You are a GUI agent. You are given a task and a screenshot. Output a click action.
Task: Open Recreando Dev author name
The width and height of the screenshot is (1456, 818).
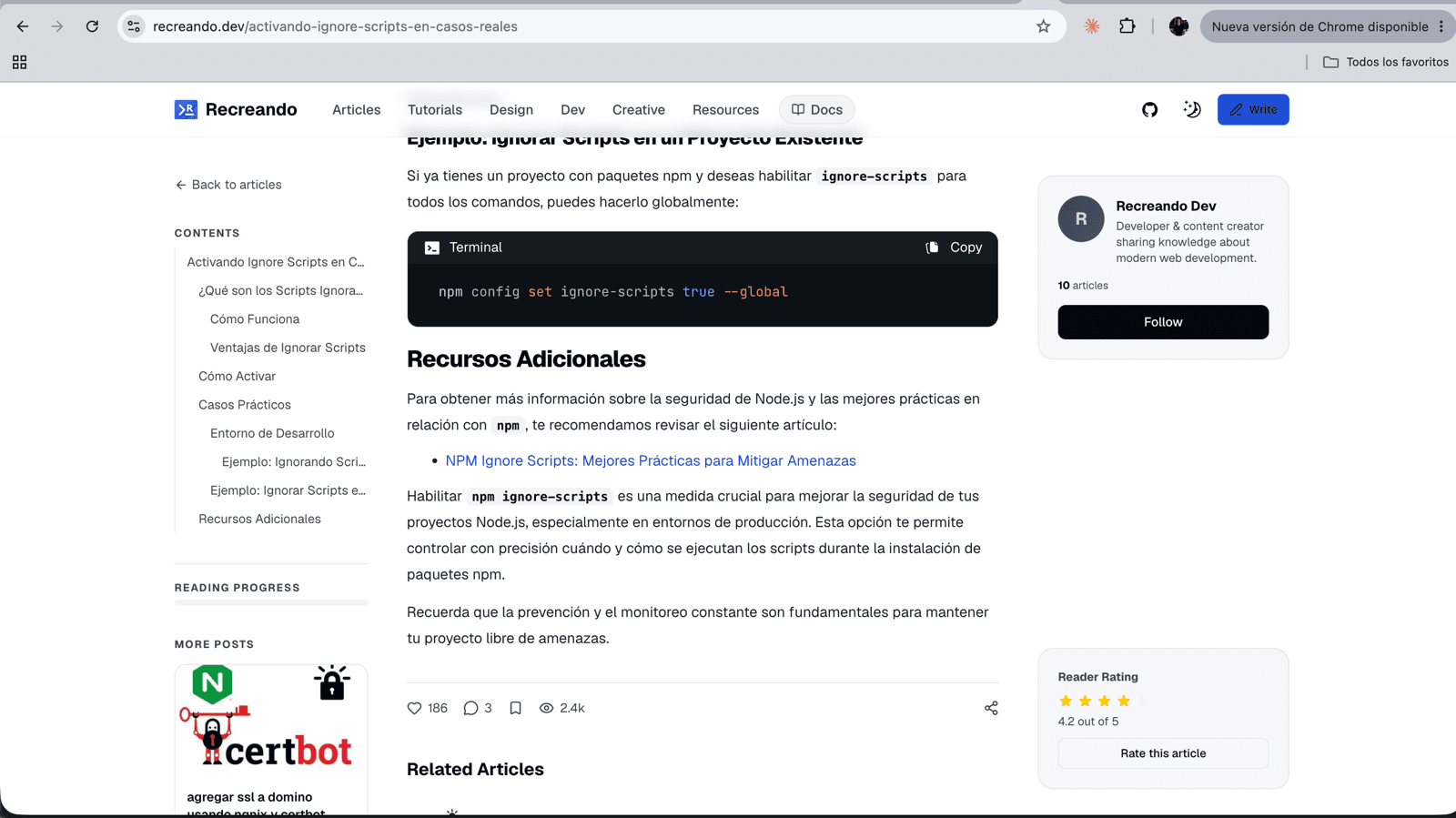click(x=1166, y=206)
